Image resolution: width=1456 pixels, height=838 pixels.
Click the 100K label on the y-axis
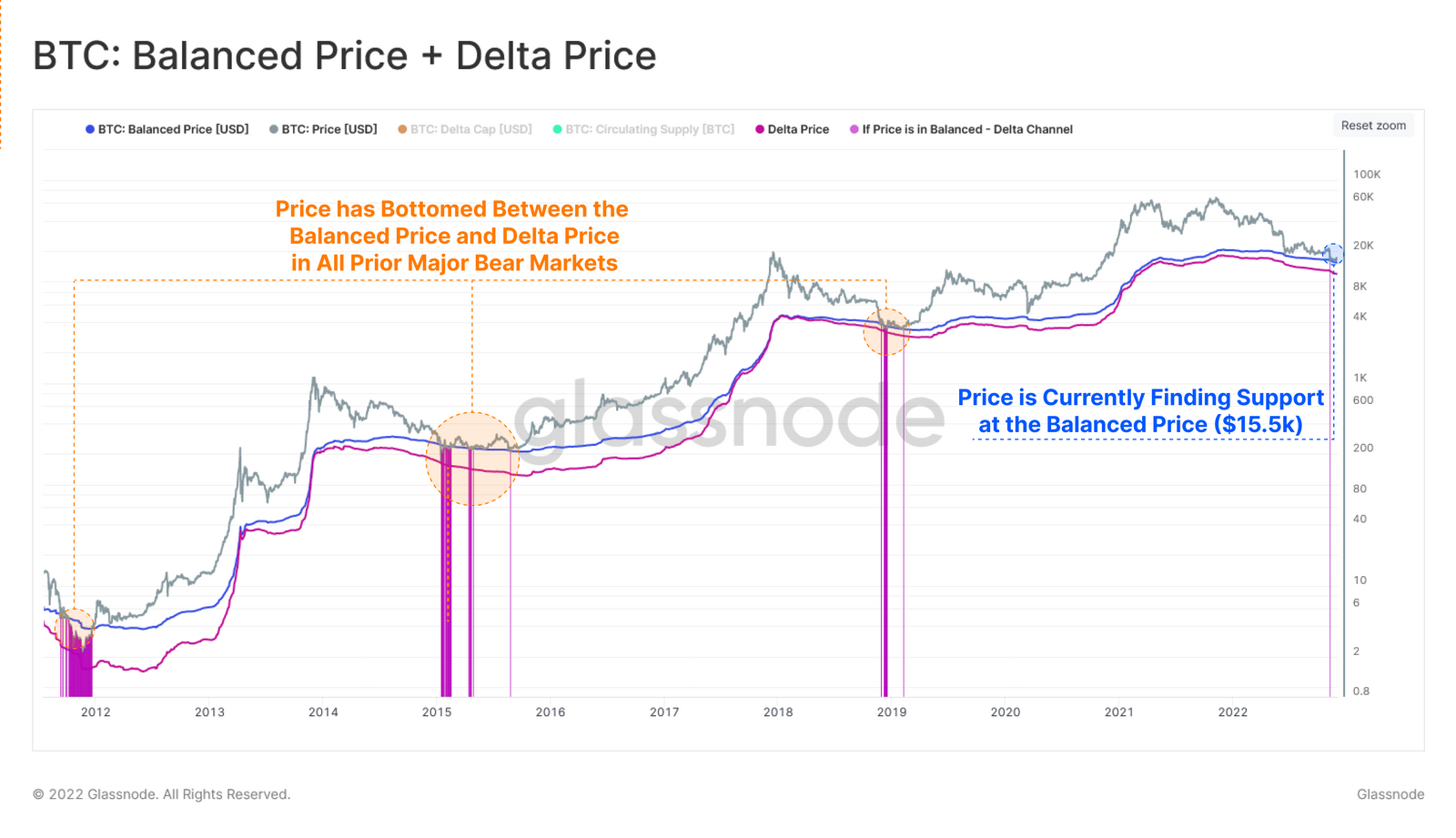[1367, 174]
